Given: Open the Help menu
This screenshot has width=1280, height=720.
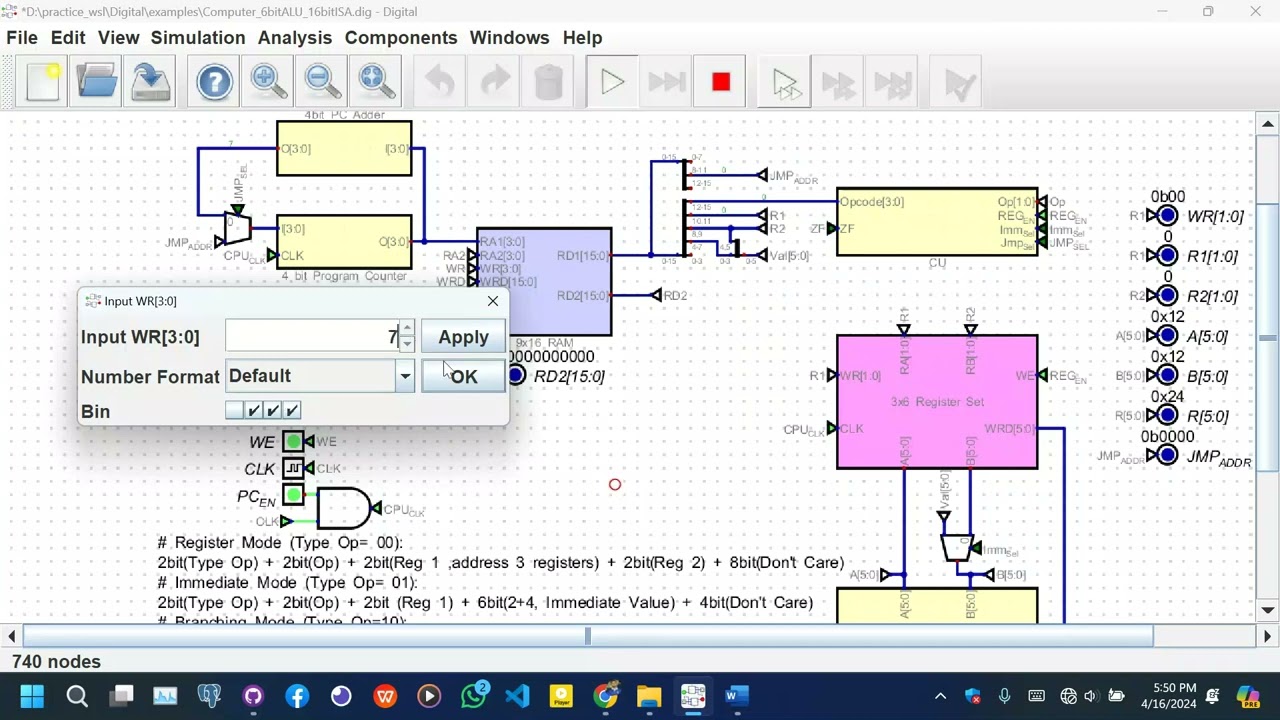Looking at the screenshot, I should pyautogui.click(x=582, y=37).
